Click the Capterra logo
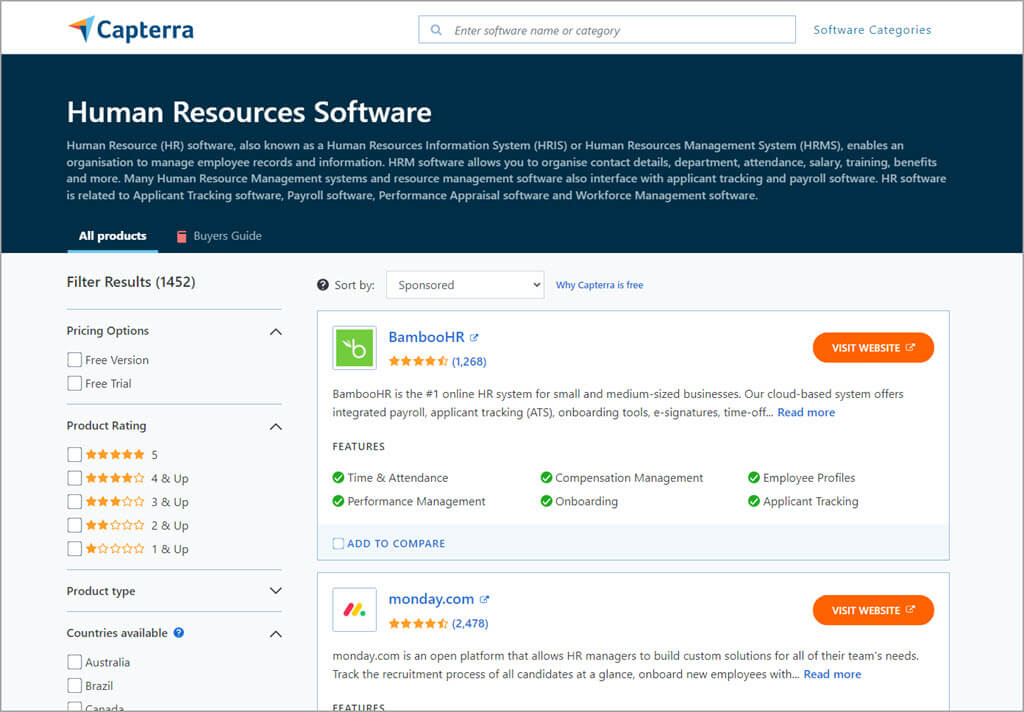 [131, 30]
